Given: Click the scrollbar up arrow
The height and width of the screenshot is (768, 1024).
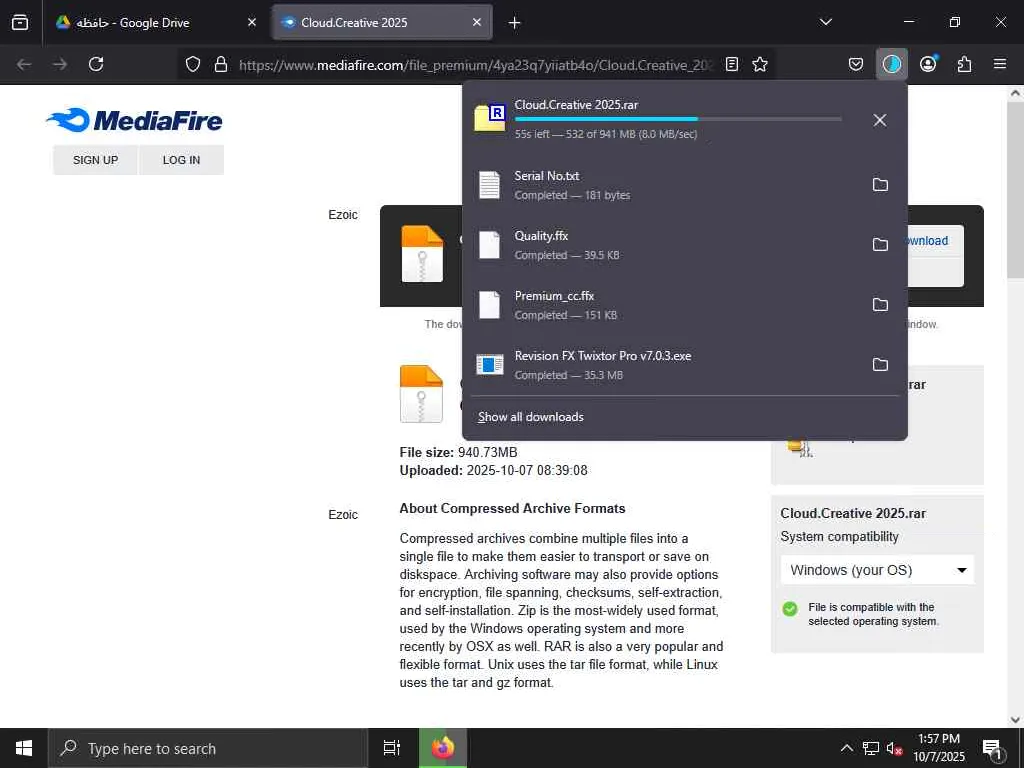Looking at the screenshot, I should (1015, 93).
